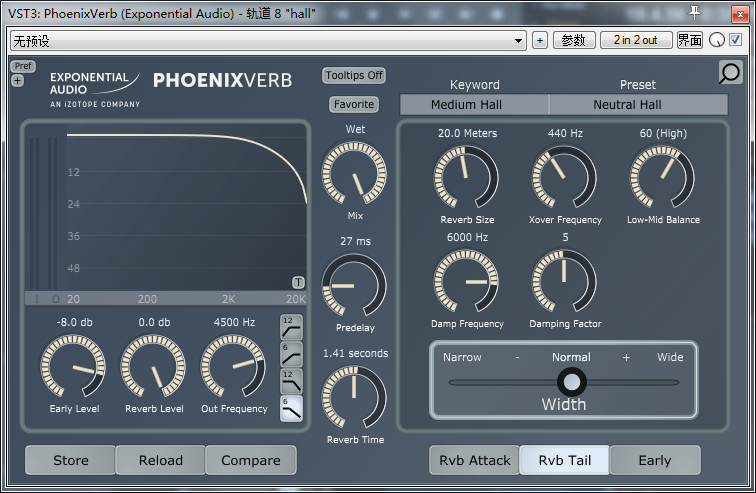Click the 1.41 seconds reverb time value
This screenshot has height=493, width=756.
pos(355,353)
